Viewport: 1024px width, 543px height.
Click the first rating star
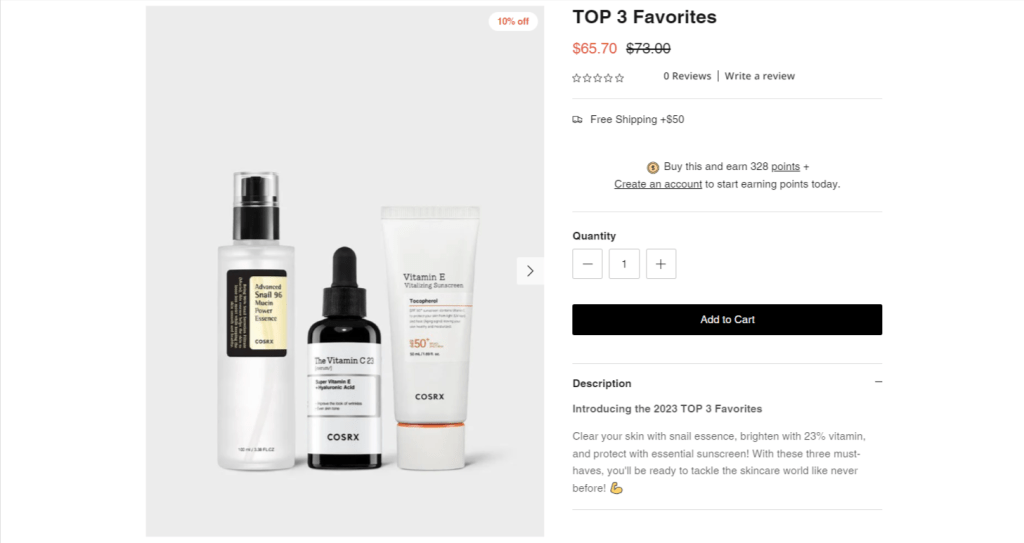[577, 78]
